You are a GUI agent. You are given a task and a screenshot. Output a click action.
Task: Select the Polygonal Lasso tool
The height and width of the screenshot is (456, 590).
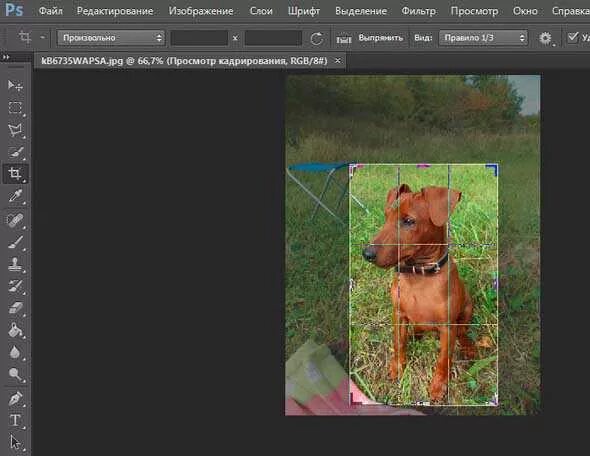(15, 130)
